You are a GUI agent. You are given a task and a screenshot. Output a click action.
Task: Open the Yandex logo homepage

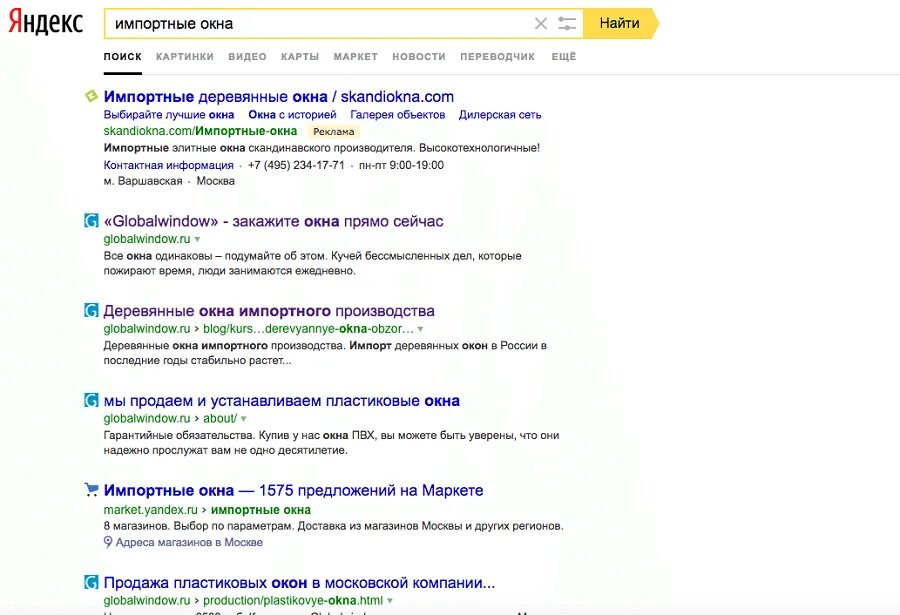click(x=45, y=23)
